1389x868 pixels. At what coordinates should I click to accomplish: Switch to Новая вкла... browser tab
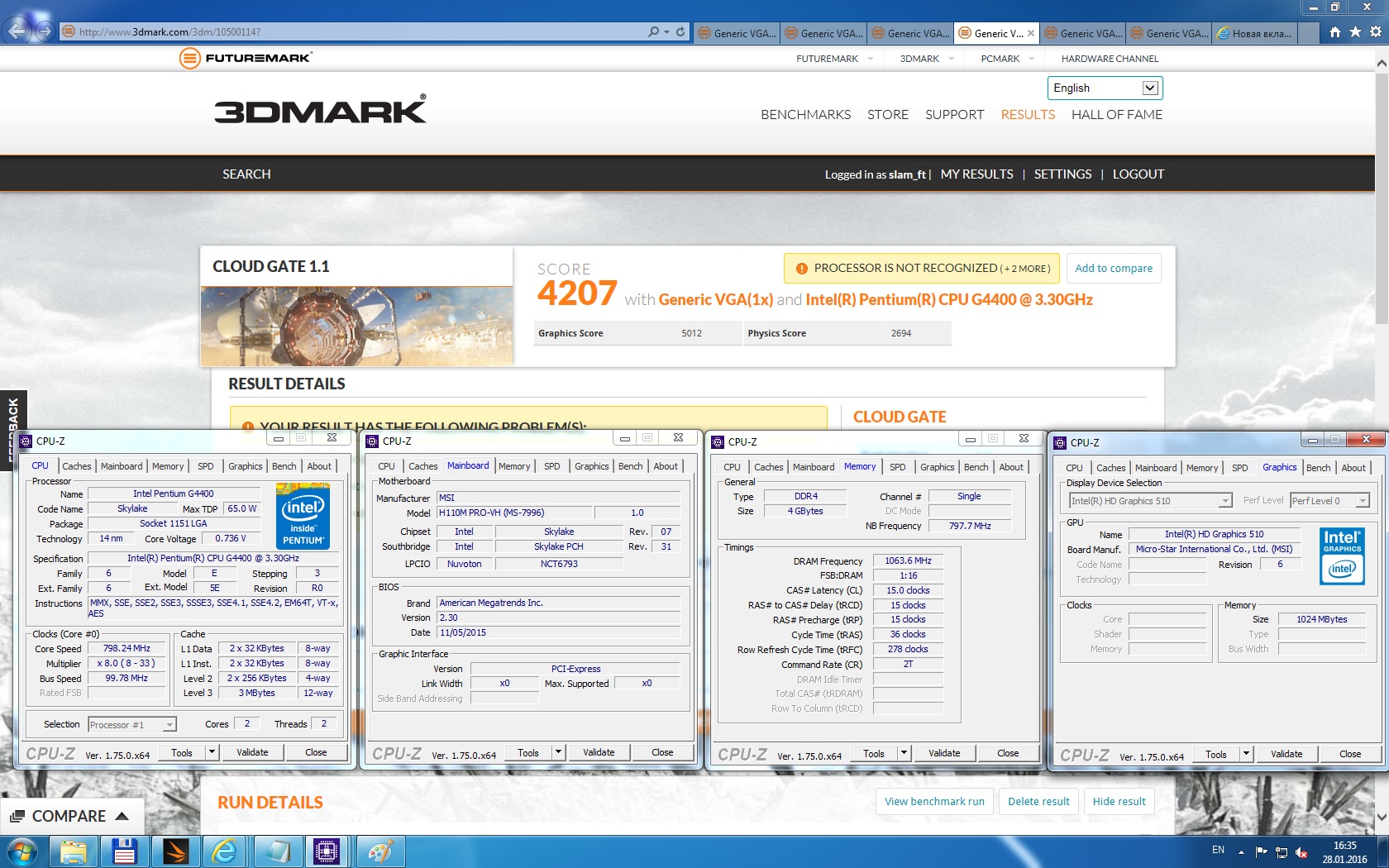pyautogui.click(x=1255, y=33)
